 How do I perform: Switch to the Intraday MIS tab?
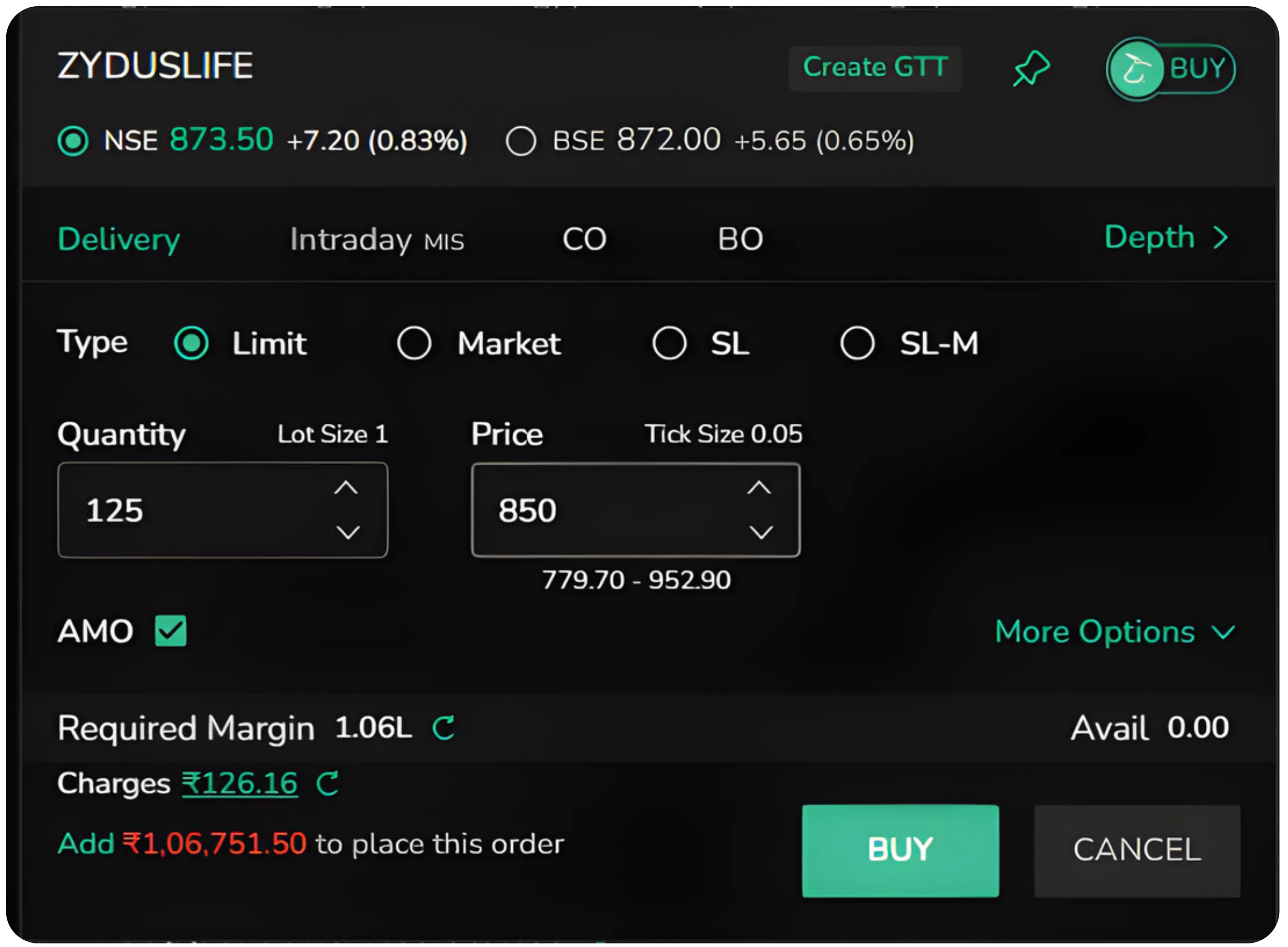(377, 240)
